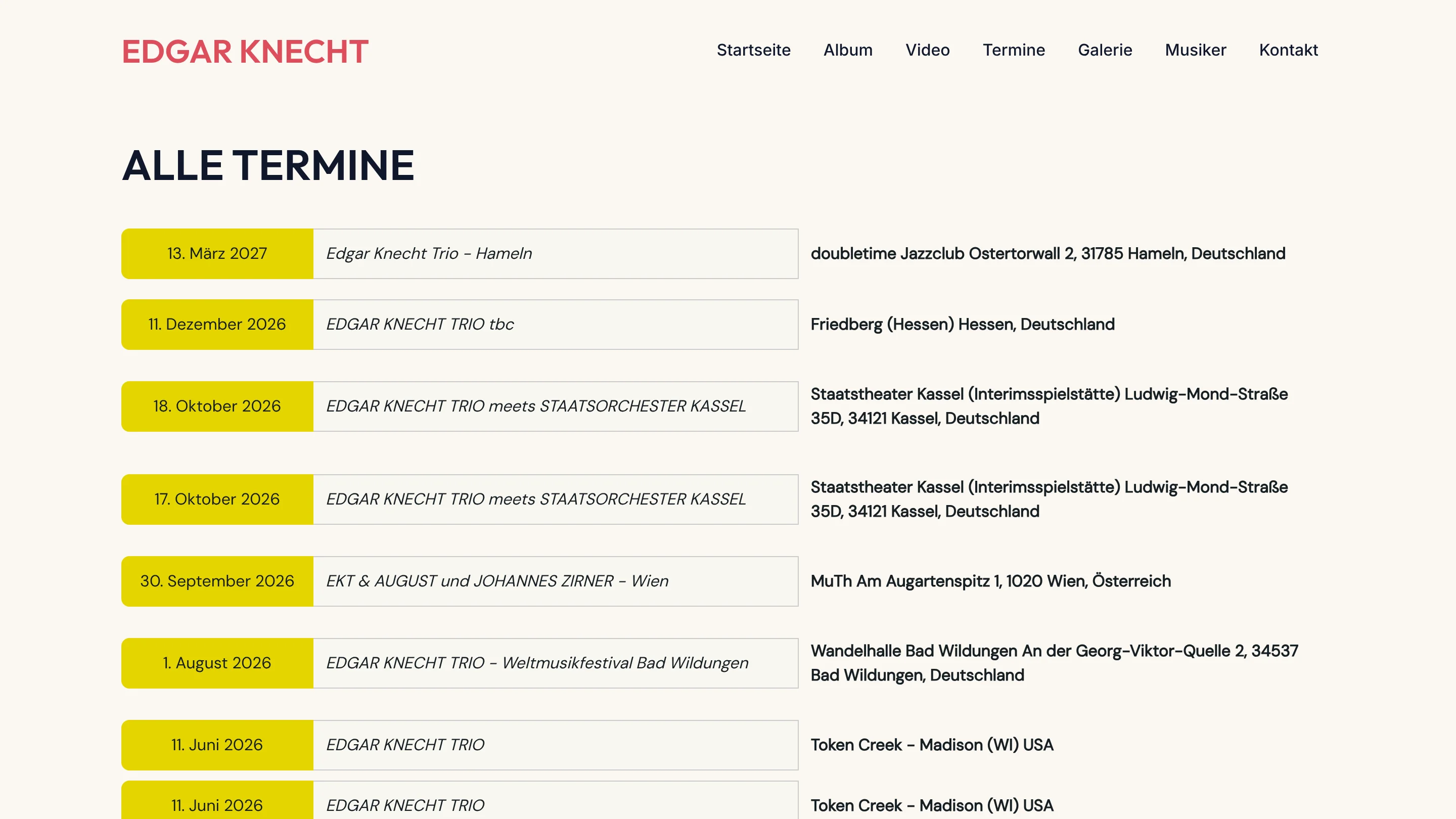Open EKT & AUGUST und JOHANNES ZIRNER event
This screenshot has height=819, width=1456.
point(556,581)
